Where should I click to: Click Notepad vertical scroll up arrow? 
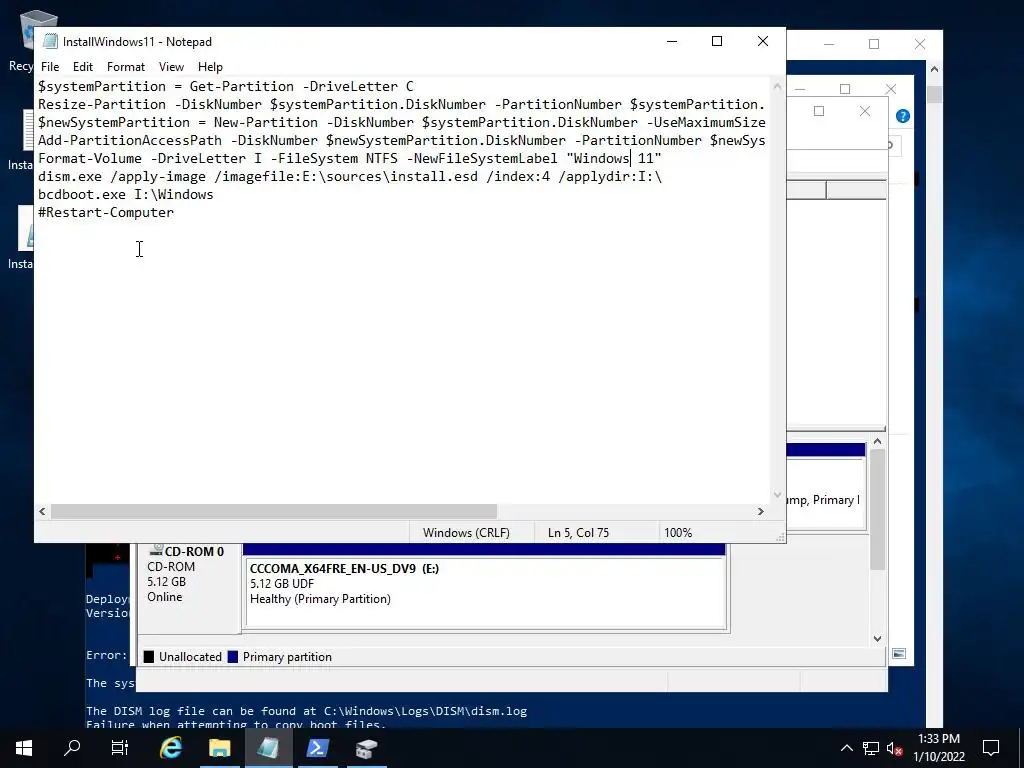click(777, 86)
